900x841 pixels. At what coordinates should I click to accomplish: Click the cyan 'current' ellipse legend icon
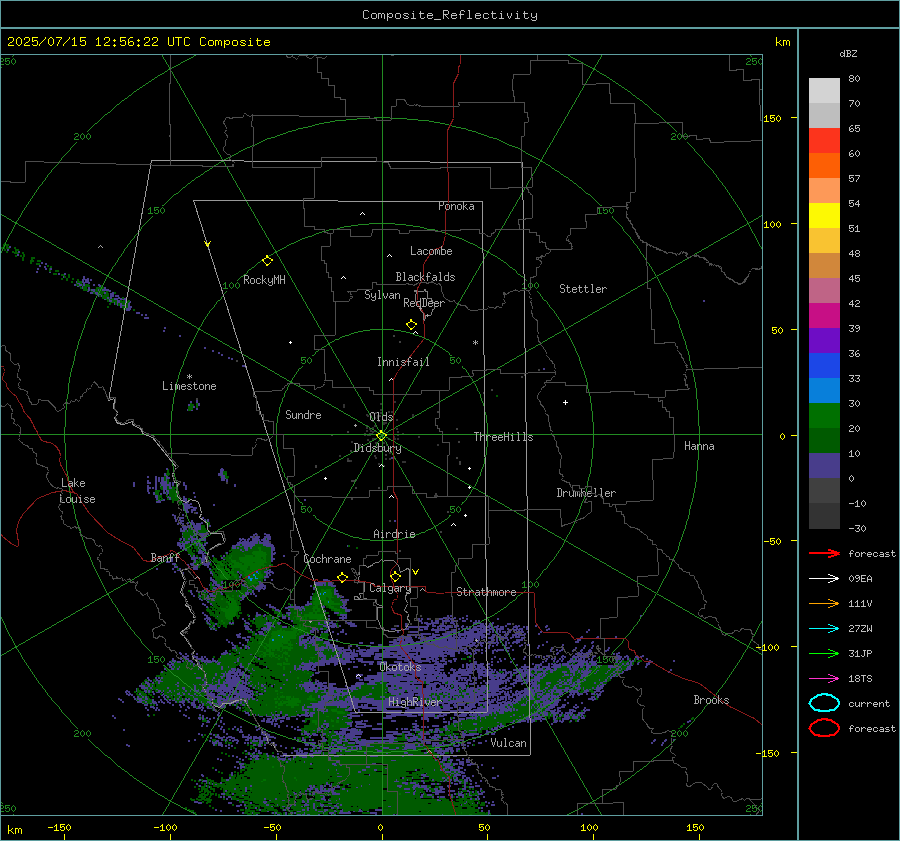click(824, 703)
